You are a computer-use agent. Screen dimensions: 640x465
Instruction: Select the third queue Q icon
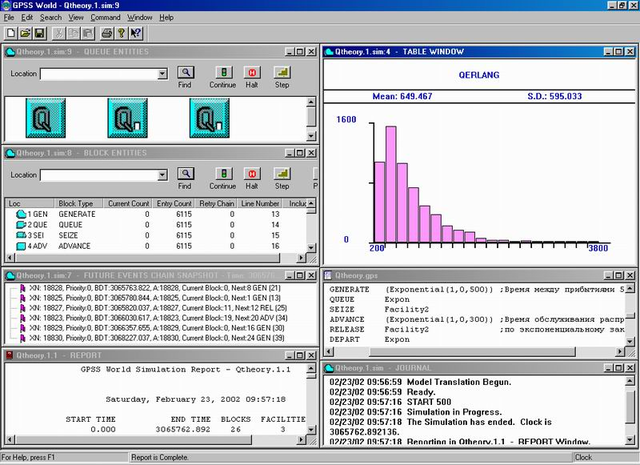coord(209,118)
